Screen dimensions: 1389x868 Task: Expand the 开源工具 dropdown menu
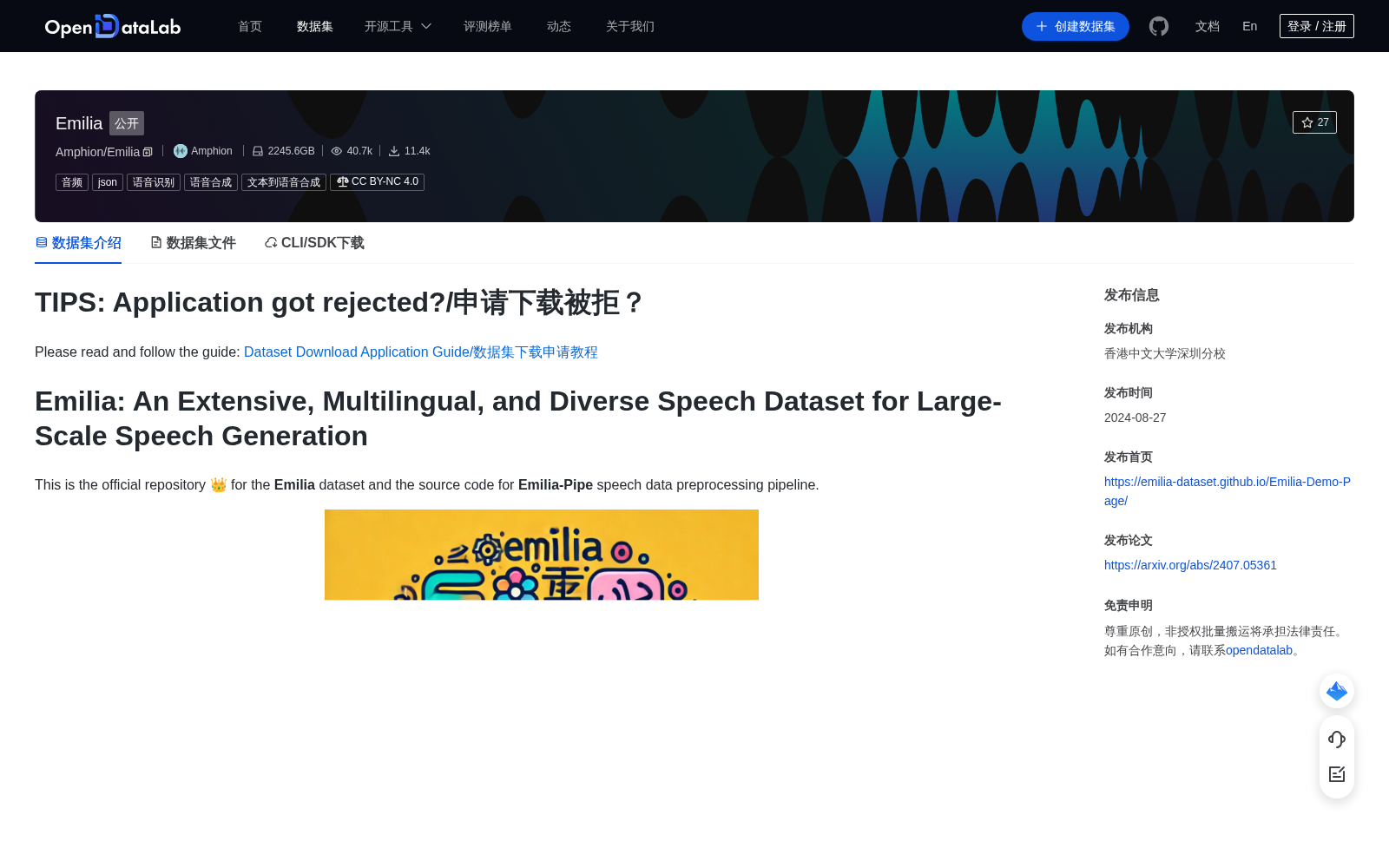click(398, 26)
